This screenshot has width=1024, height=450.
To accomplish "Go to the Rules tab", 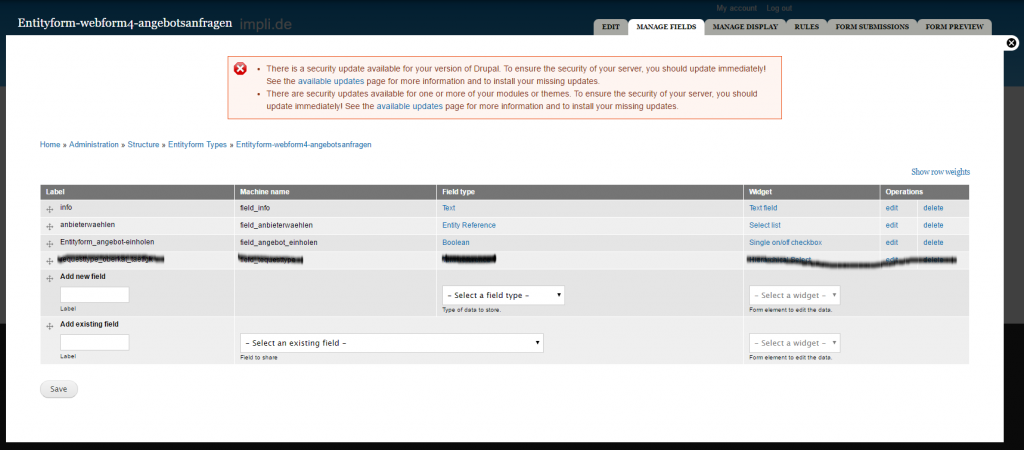I will (806, 27).
